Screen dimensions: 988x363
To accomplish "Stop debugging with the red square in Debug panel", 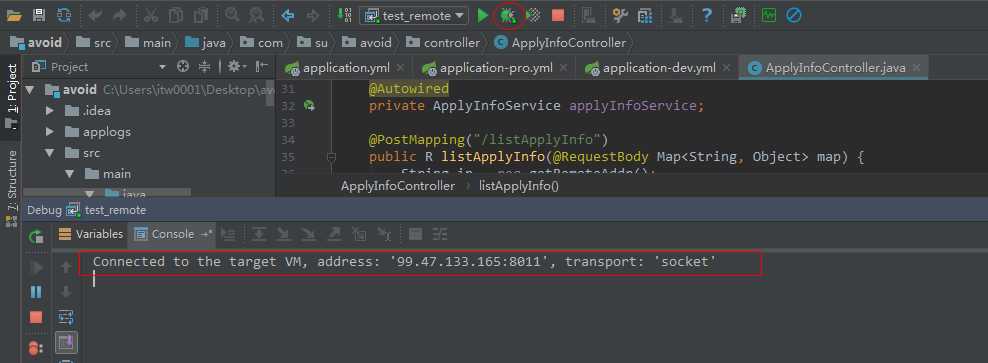I will click(37, 317).
